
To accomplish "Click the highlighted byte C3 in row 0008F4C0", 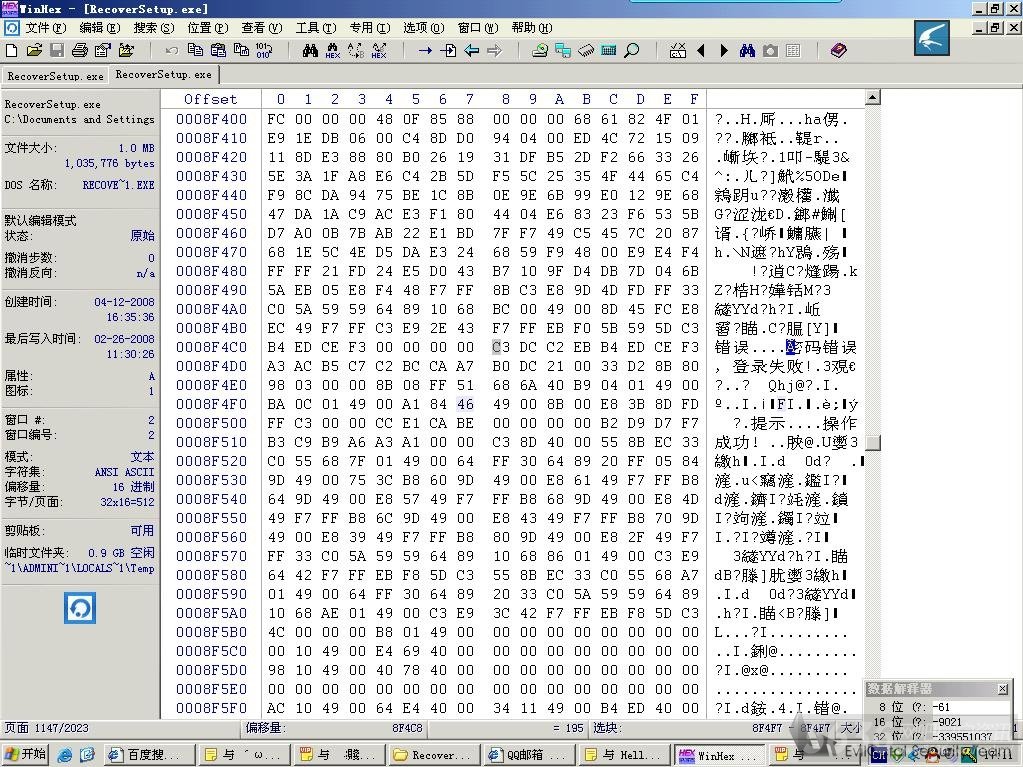I will coord(501,347).
